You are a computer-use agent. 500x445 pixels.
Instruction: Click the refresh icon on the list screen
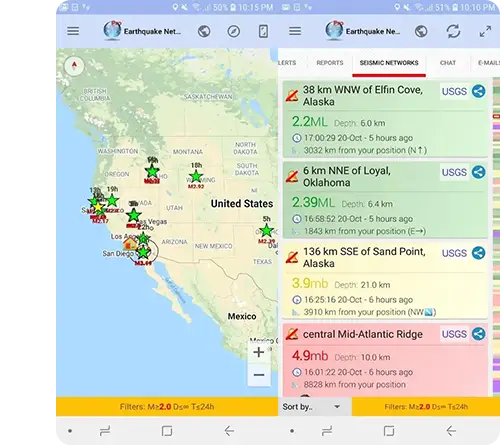pyautogui.click(x=453, y=31)
